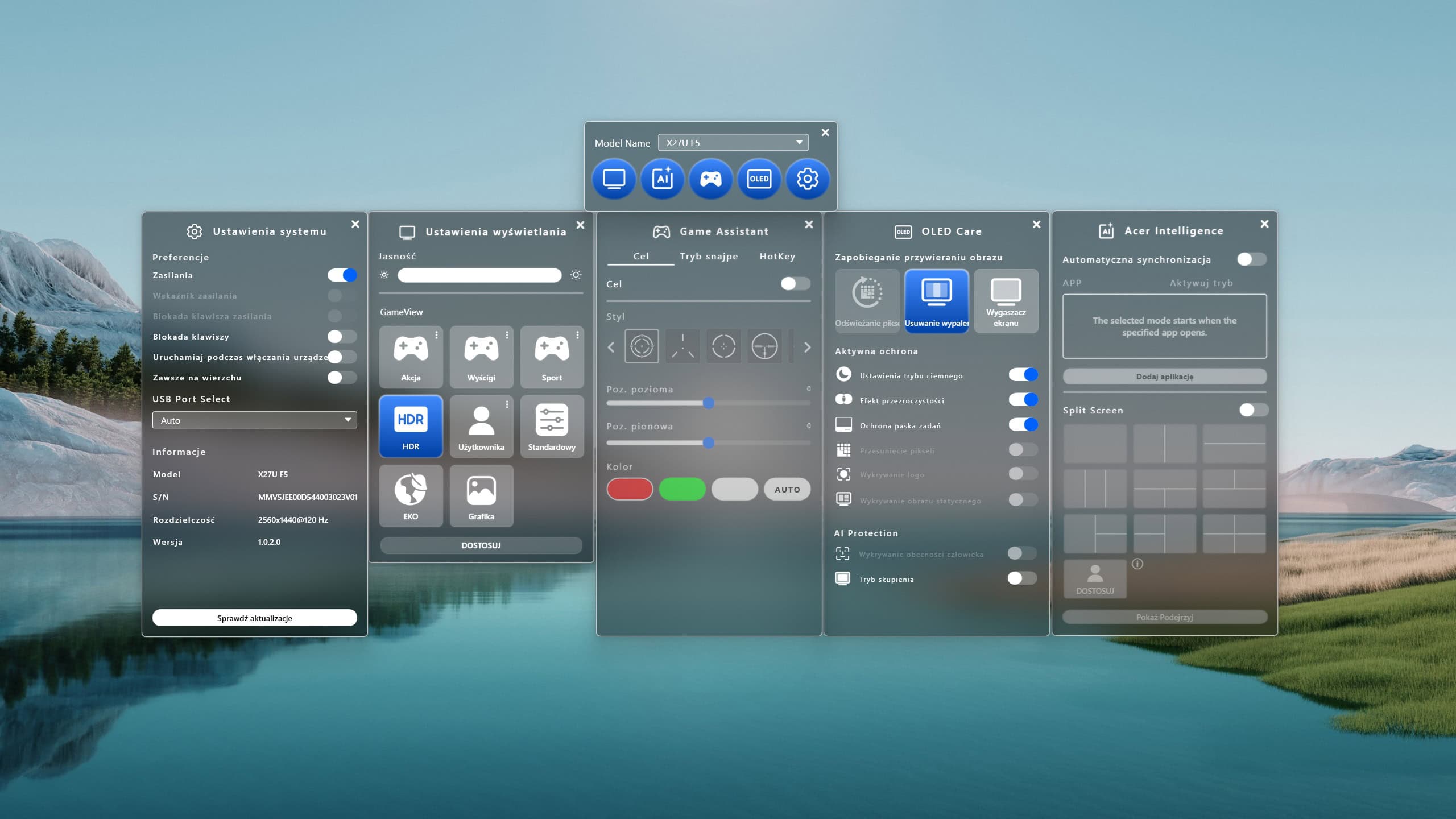Click Dodaj aplikację button
The height and width of the screenshot is (819, 1456).
[x=1164, y=377]
